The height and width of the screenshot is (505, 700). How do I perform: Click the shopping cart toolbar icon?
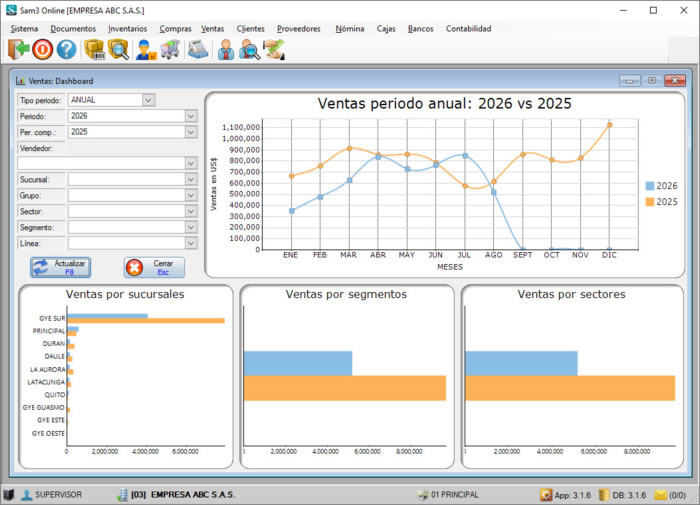pos(170,49)
